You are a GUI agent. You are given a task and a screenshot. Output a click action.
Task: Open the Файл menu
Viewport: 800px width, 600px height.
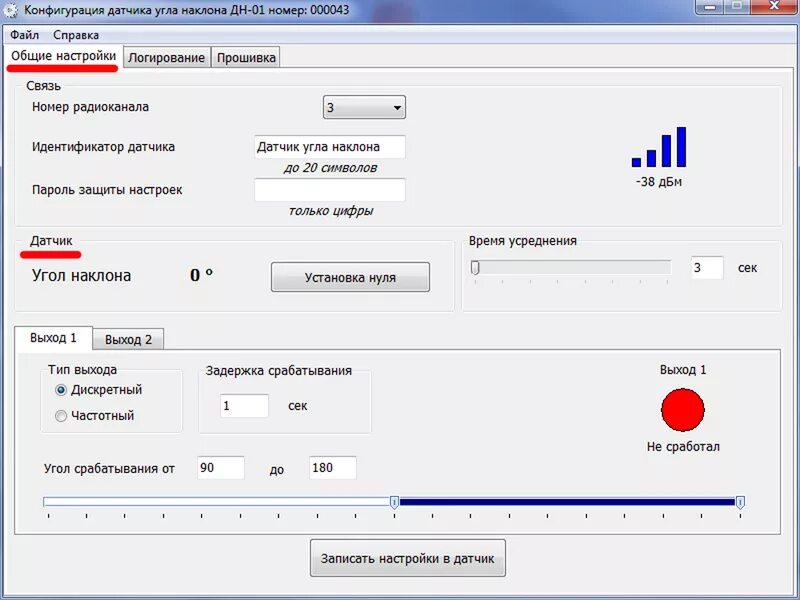(x=24, y=35)
